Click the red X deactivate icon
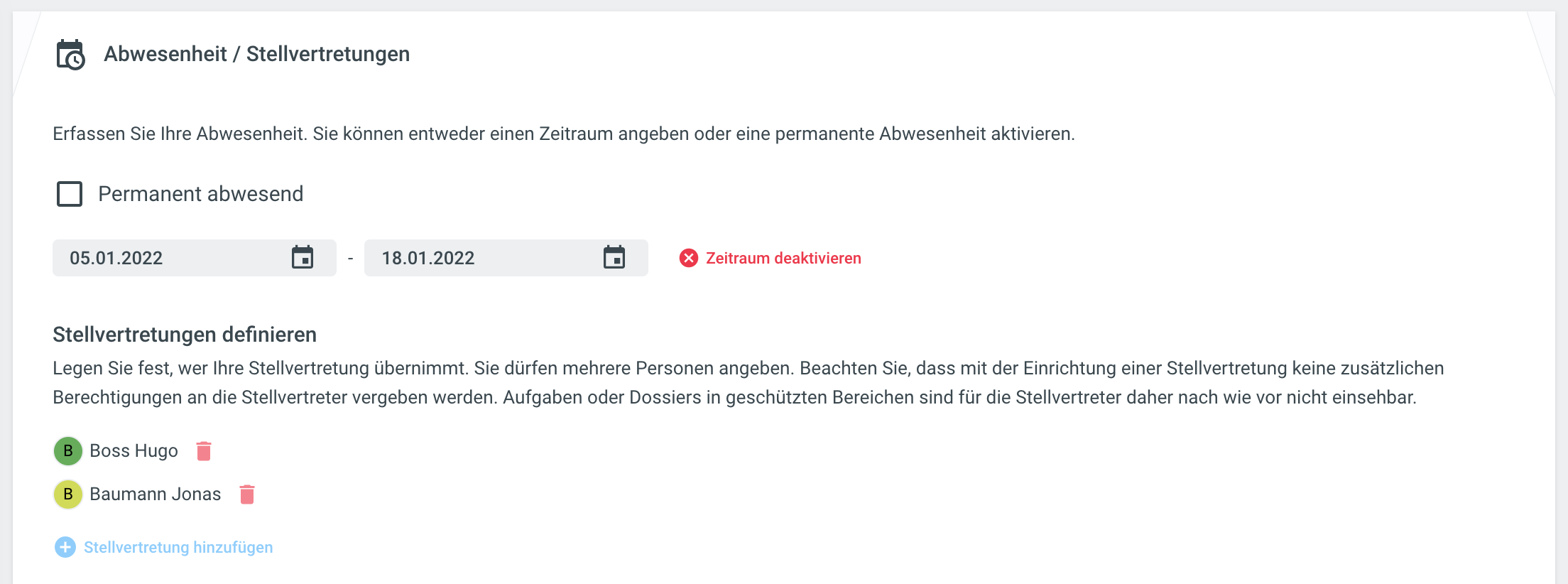 pyautogui.click(x=689, y=258)
